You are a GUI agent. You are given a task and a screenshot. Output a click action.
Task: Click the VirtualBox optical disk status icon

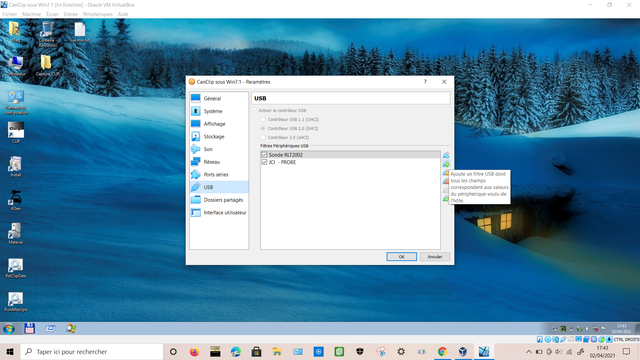[548, 339]
